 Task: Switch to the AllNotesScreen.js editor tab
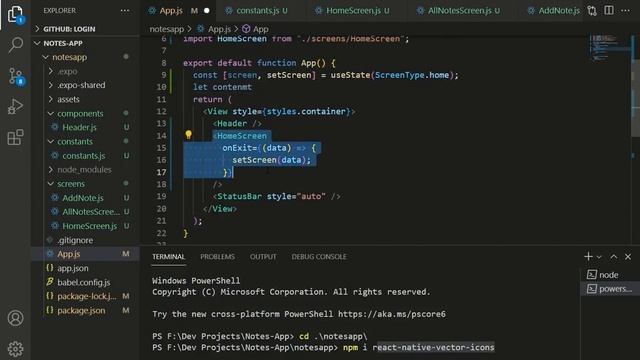(x=460, y=11)
